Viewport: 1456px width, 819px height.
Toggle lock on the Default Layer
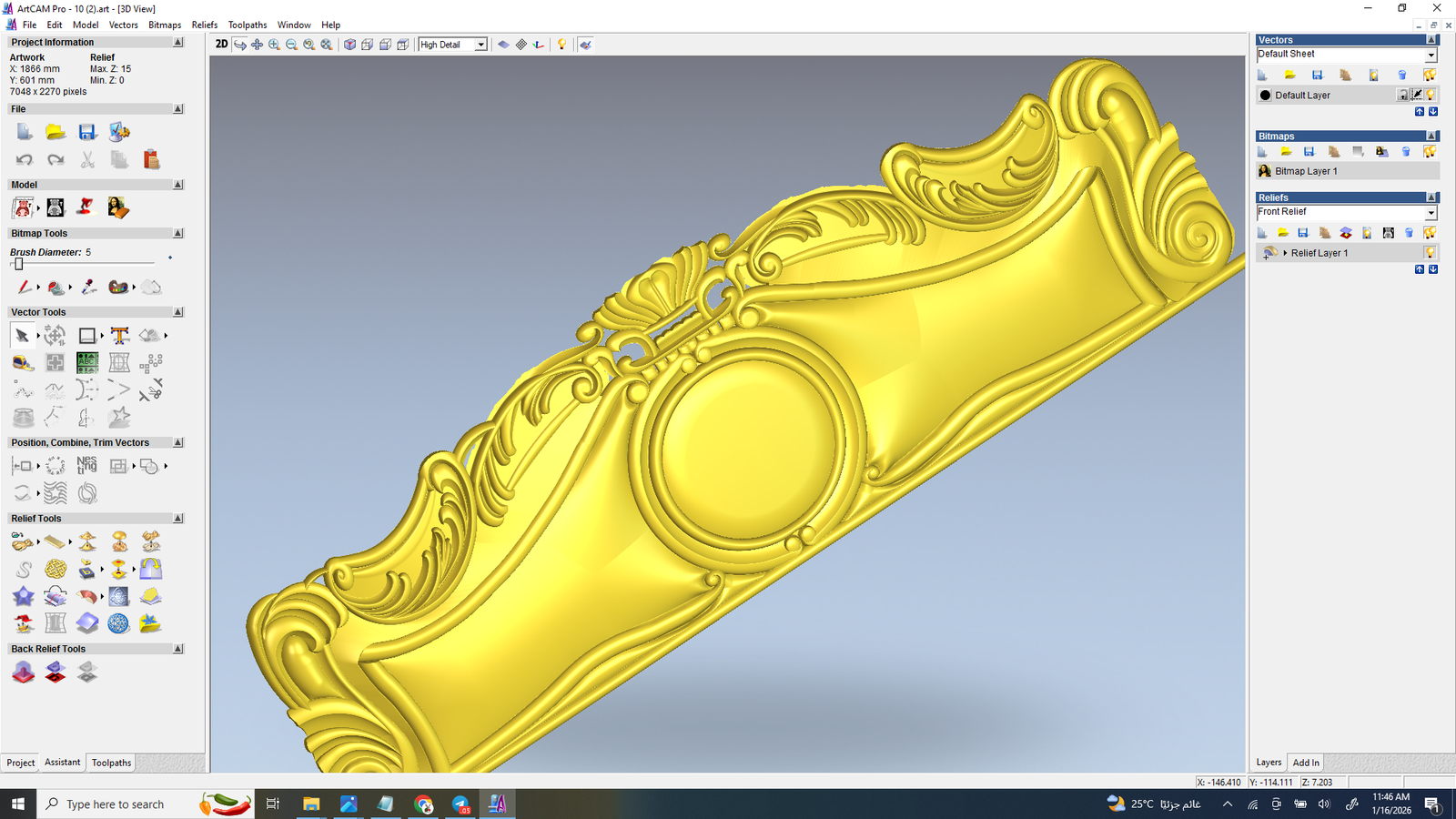pos(1403,95)
